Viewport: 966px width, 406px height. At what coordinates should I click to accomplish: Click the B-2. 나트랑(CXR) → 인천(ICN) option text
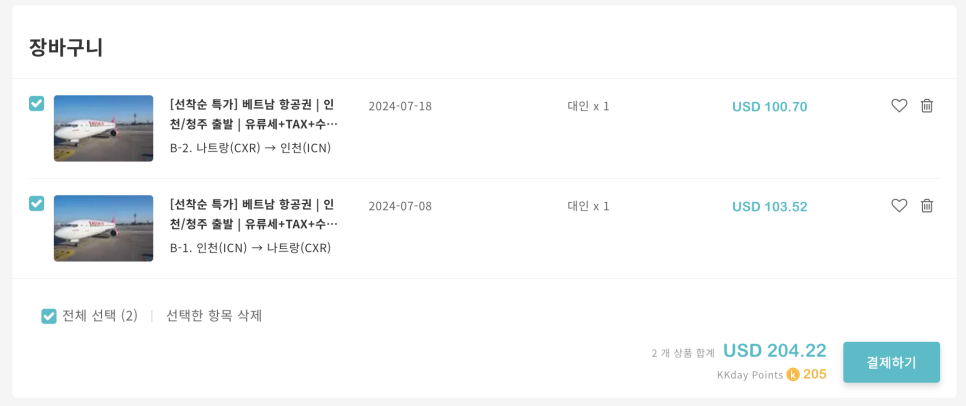[250, 148]
